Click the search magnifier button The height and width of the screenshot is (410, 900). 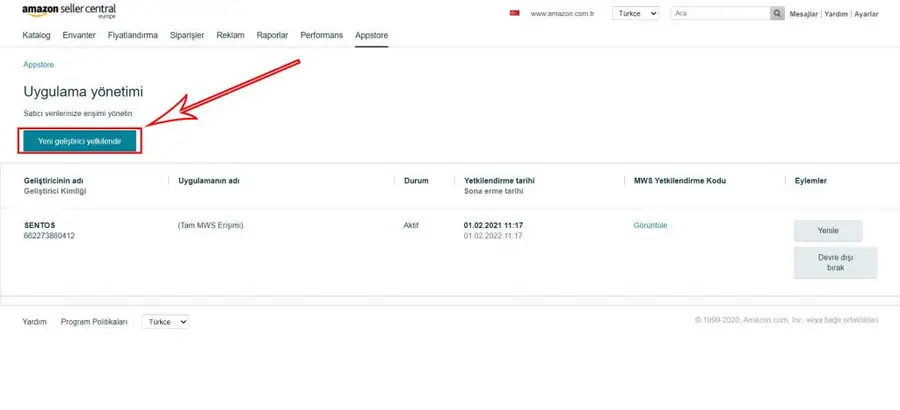(x=777, y=13)
